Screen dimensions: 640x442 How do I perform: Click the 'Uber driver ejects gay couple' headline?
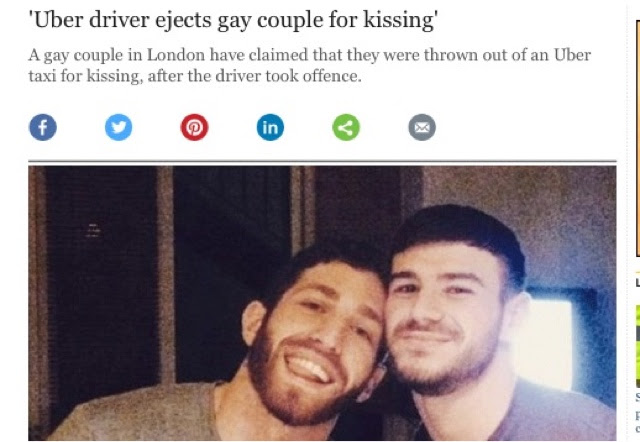pos(233,20)
